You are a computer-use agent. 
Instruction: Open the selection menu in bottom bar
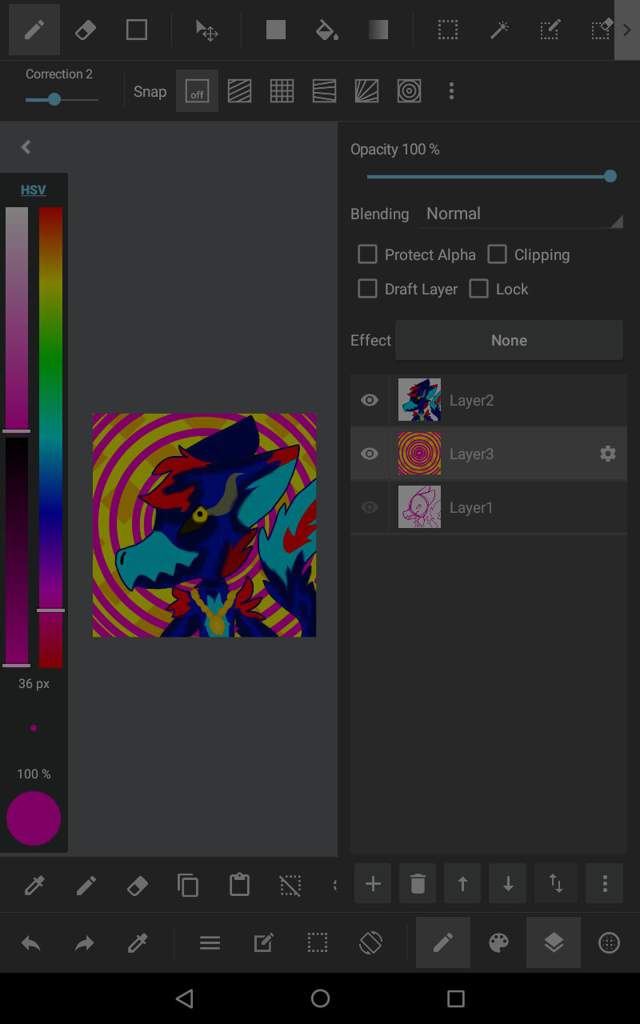pos(317,943)
